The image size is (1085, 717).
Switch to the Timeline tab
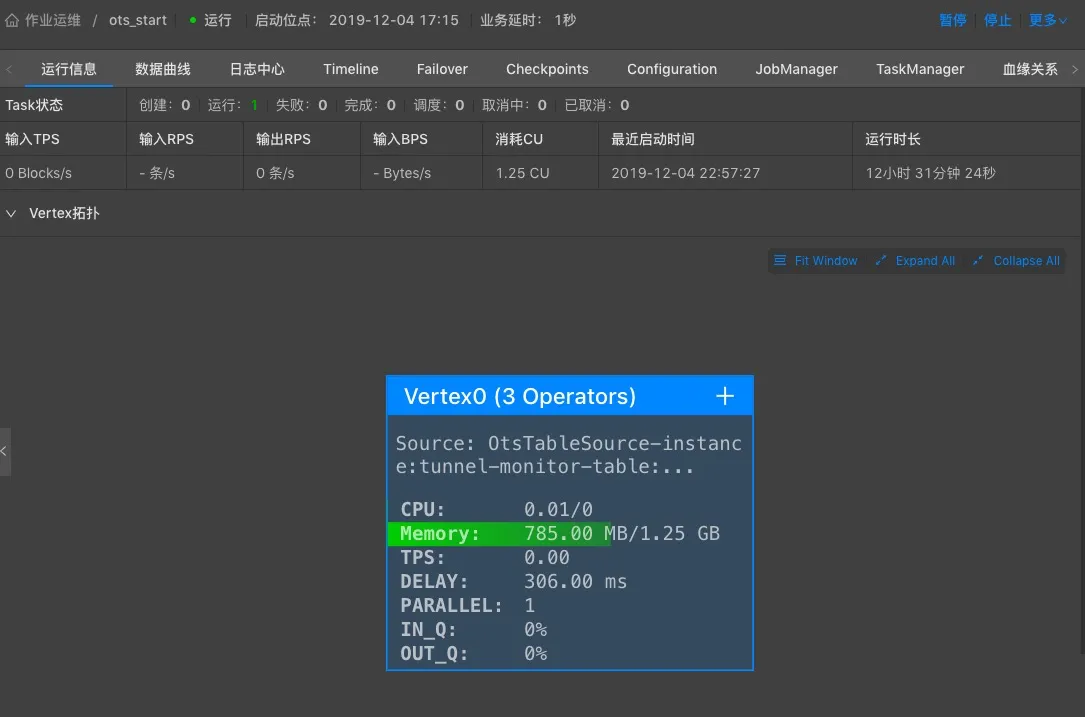(351, 69)
